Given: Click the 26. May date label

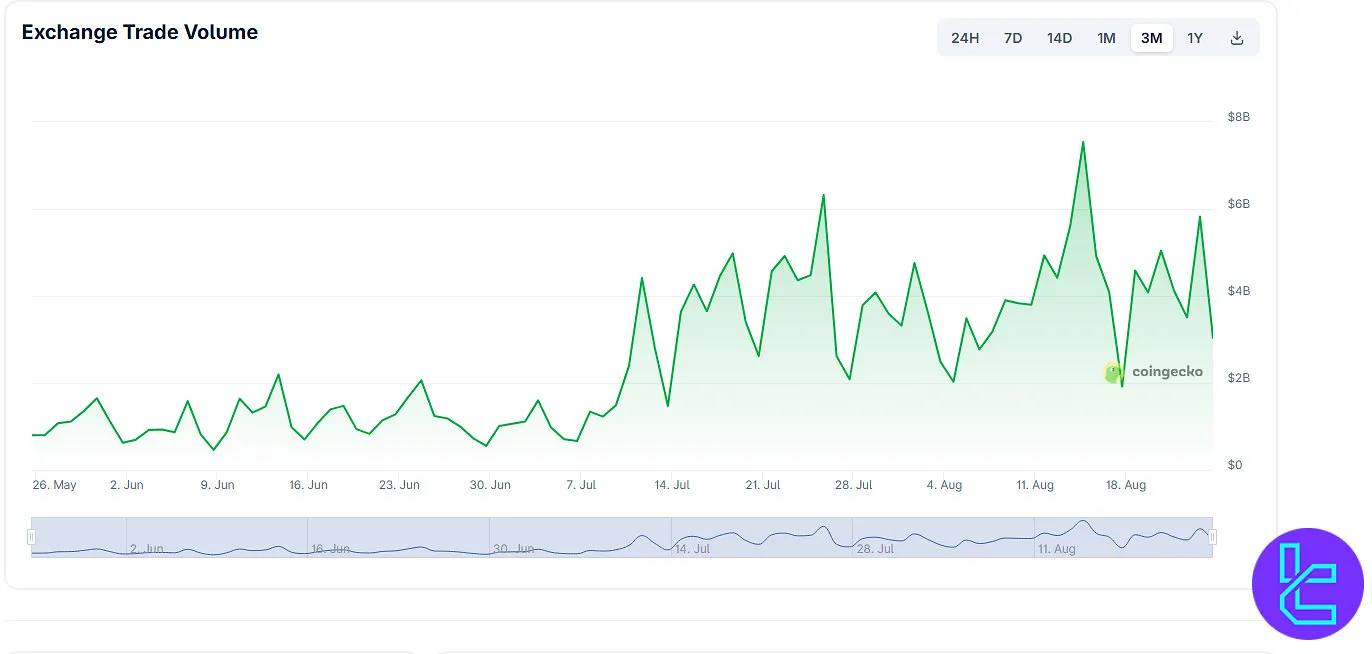Looking at the screenshot, I should tap(54, 485).
